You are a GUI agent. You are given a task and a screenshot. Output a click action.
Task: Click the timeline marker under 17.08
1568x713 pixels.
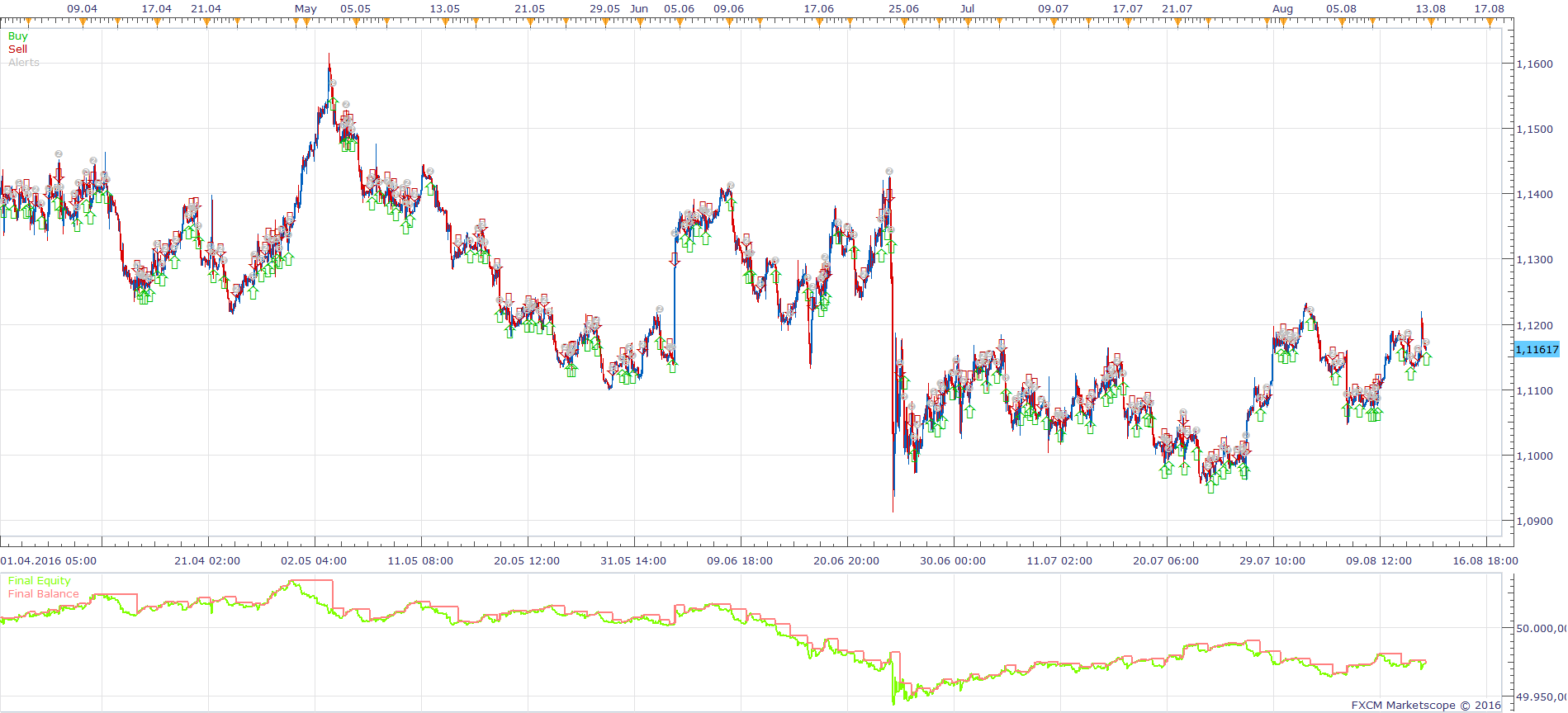point(1490,23)
